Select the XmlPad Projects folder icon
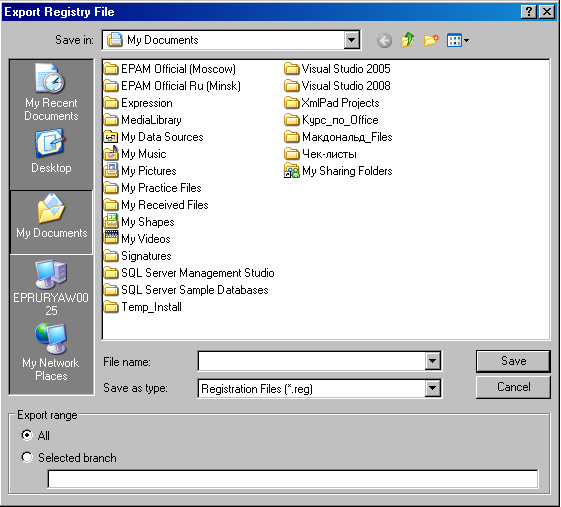Screen dimensions: 561x507 292,103
